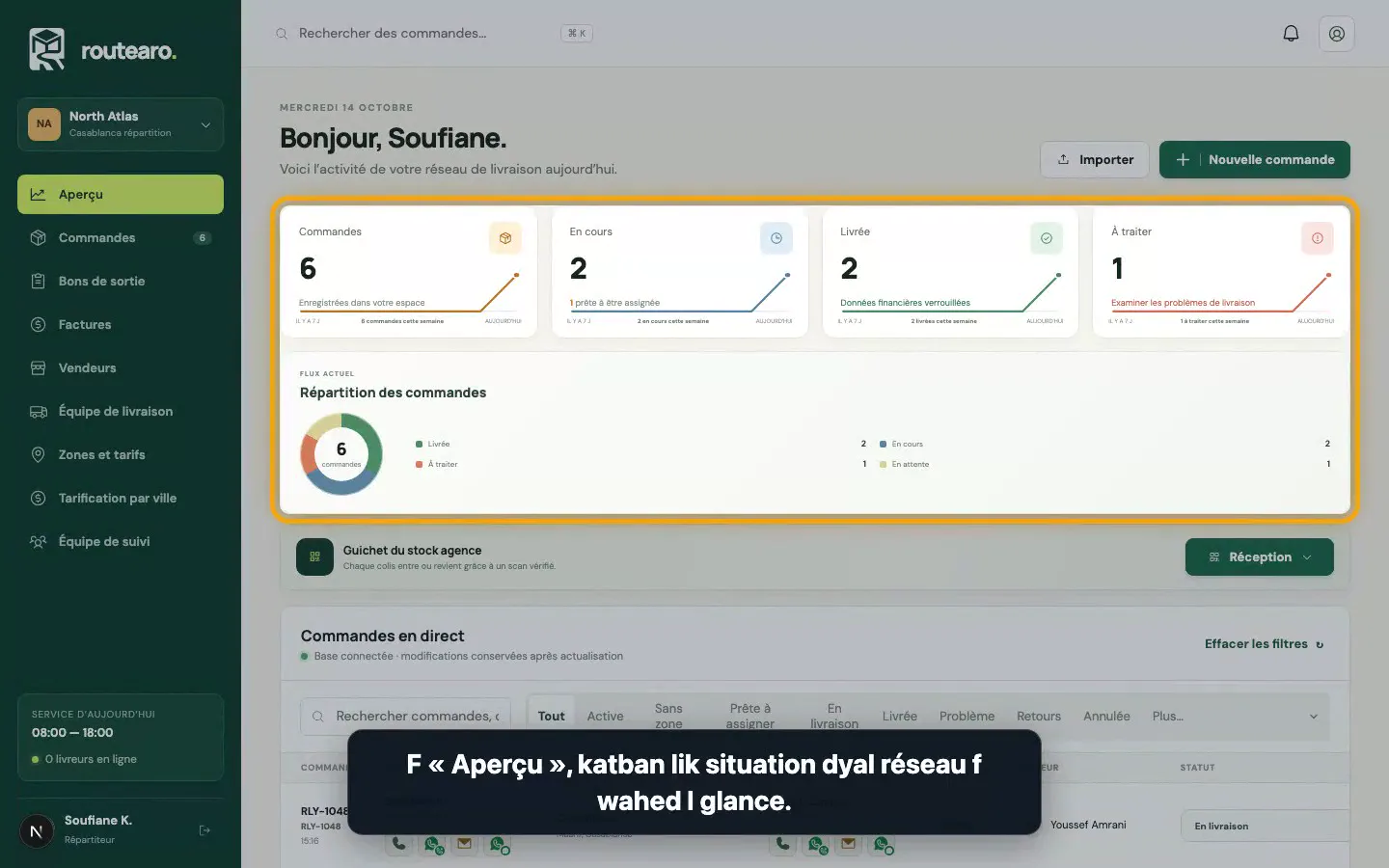This screenshot has width=1389, height=868.
Task: Click the checkmark icon on the Livrée card
Action: (x=1047, y=238)
